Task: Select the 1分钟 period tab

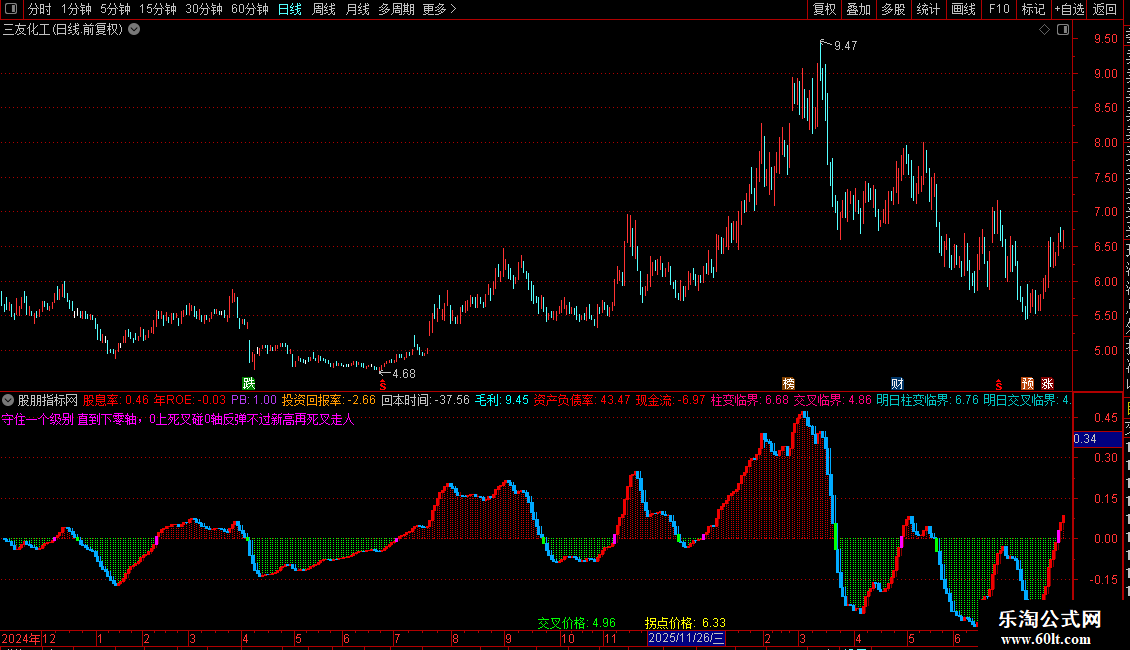Action: [76, 9]
